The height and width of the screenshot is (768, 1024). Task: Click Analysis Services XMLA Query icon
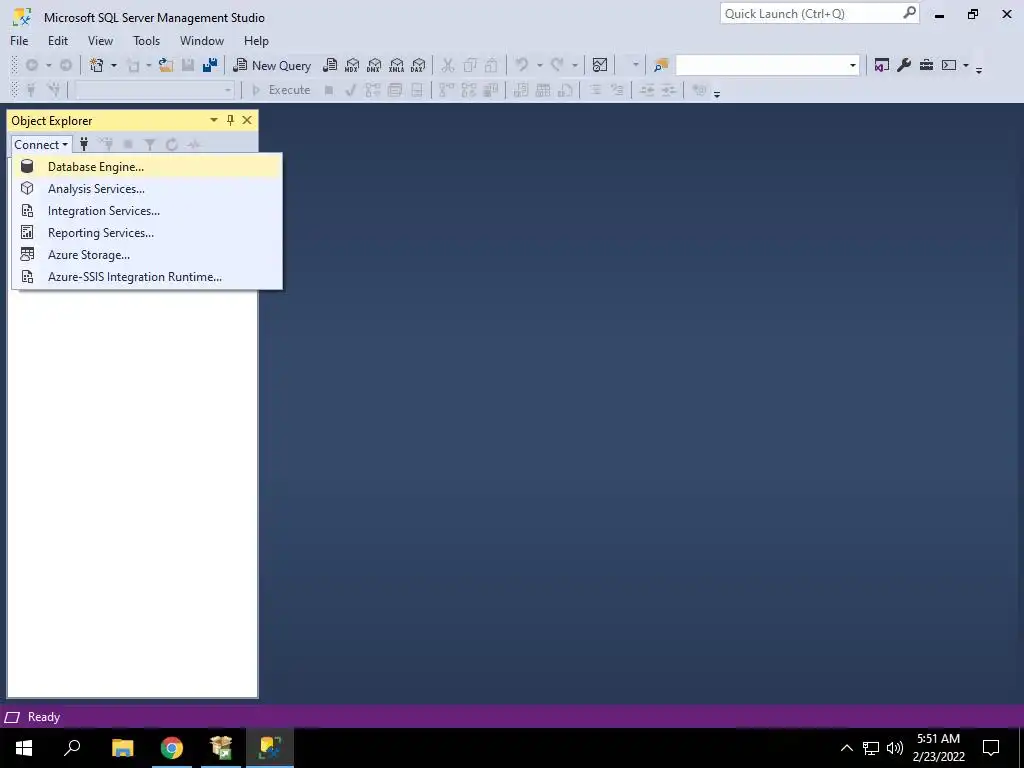pyautogui.click(x=396, y=65)
